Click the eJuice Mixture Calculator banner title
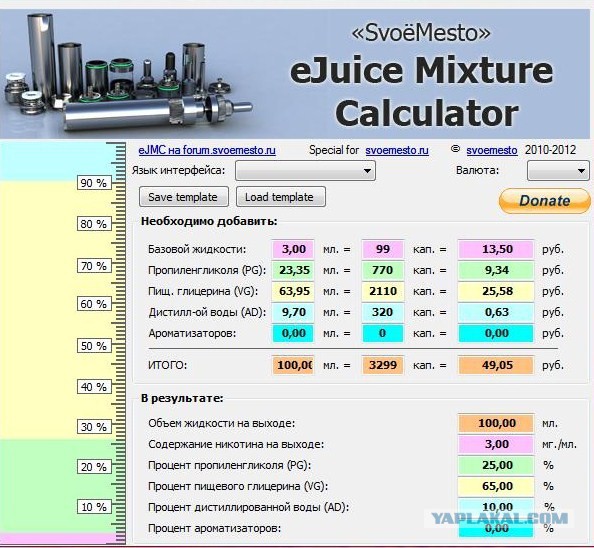Viewport: 594px width, 548px height. coord(422,91)
